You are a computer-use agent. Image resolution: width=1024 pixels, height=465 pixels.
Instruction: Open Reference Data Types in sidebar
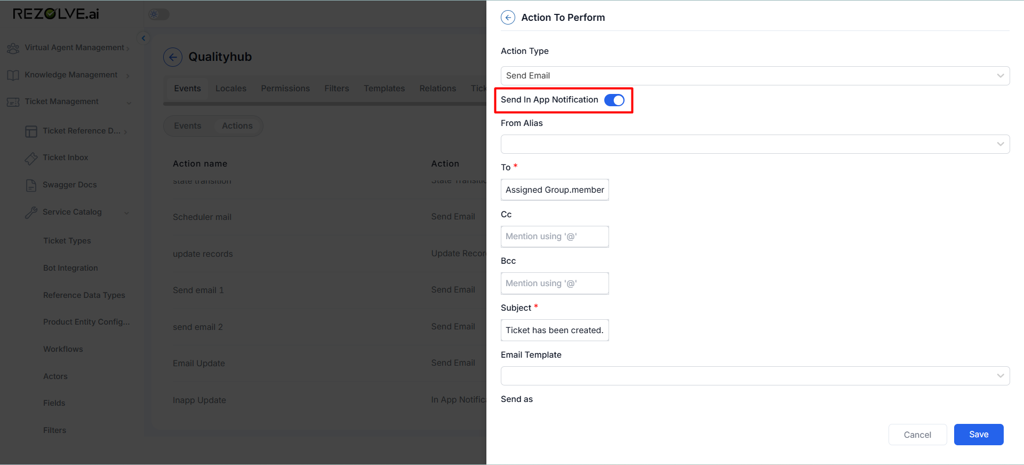(84, 296)
